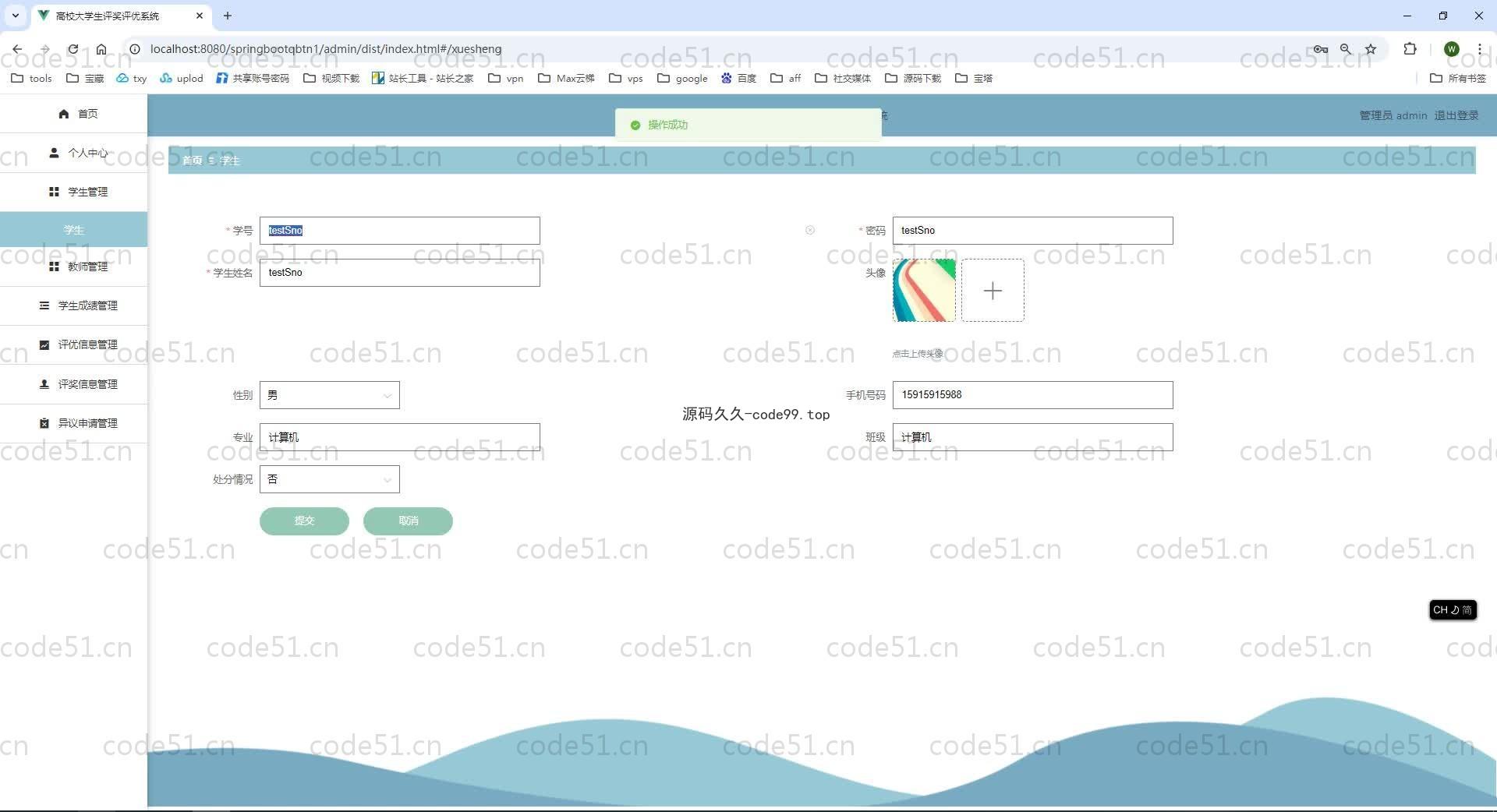Open the 处分情况 dropdown
This screenshot has width=1497, height=812.
pyautogui.click(x=329, y=479)
